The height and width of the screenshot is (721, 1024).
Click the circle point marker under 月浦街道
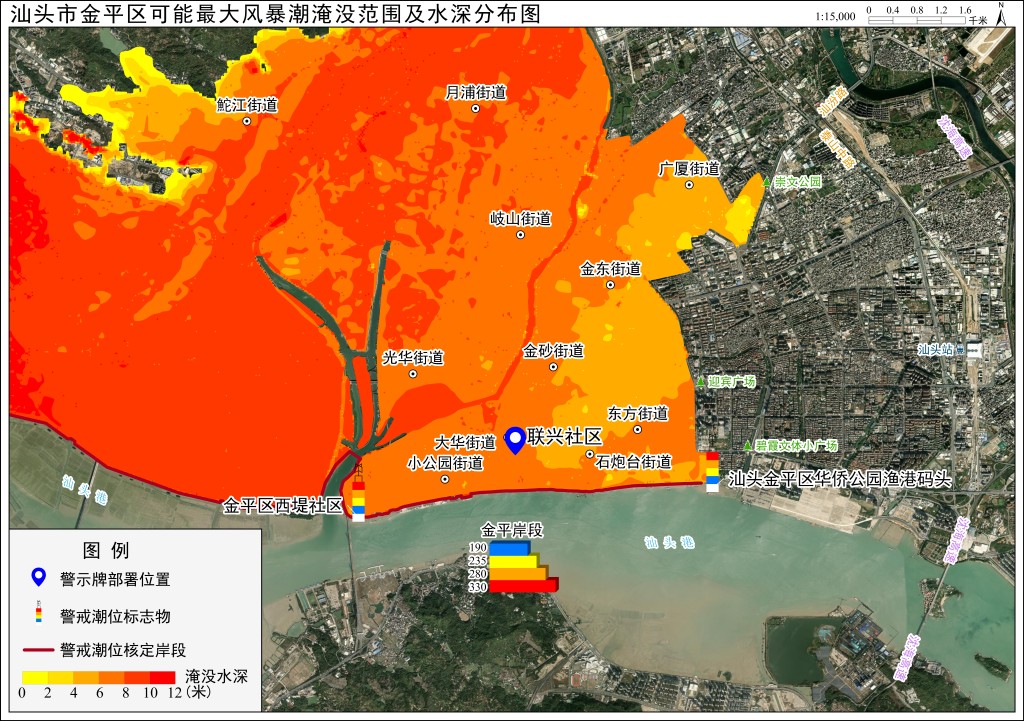coord(475,108)
